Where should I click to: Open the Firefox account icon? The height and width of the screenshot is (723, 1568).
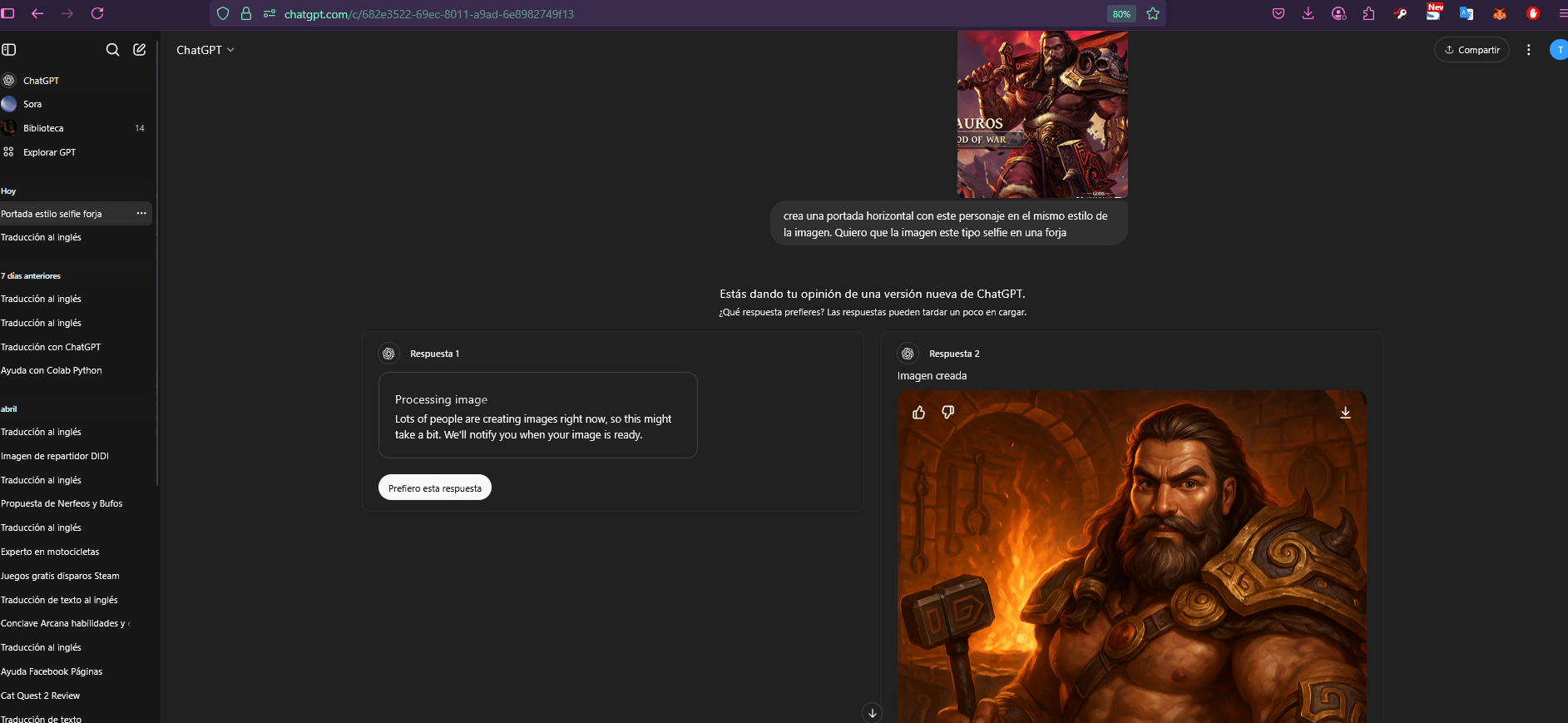point(1338,13)
